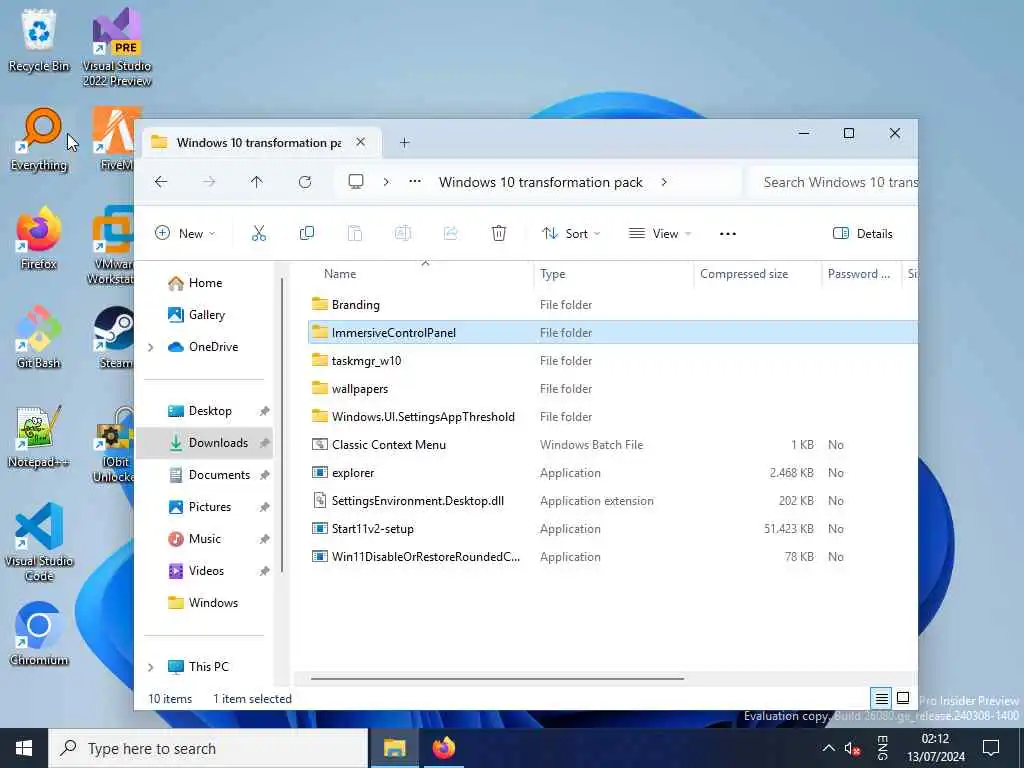
Task: Sort by Password column header
Action: point(861,274)
